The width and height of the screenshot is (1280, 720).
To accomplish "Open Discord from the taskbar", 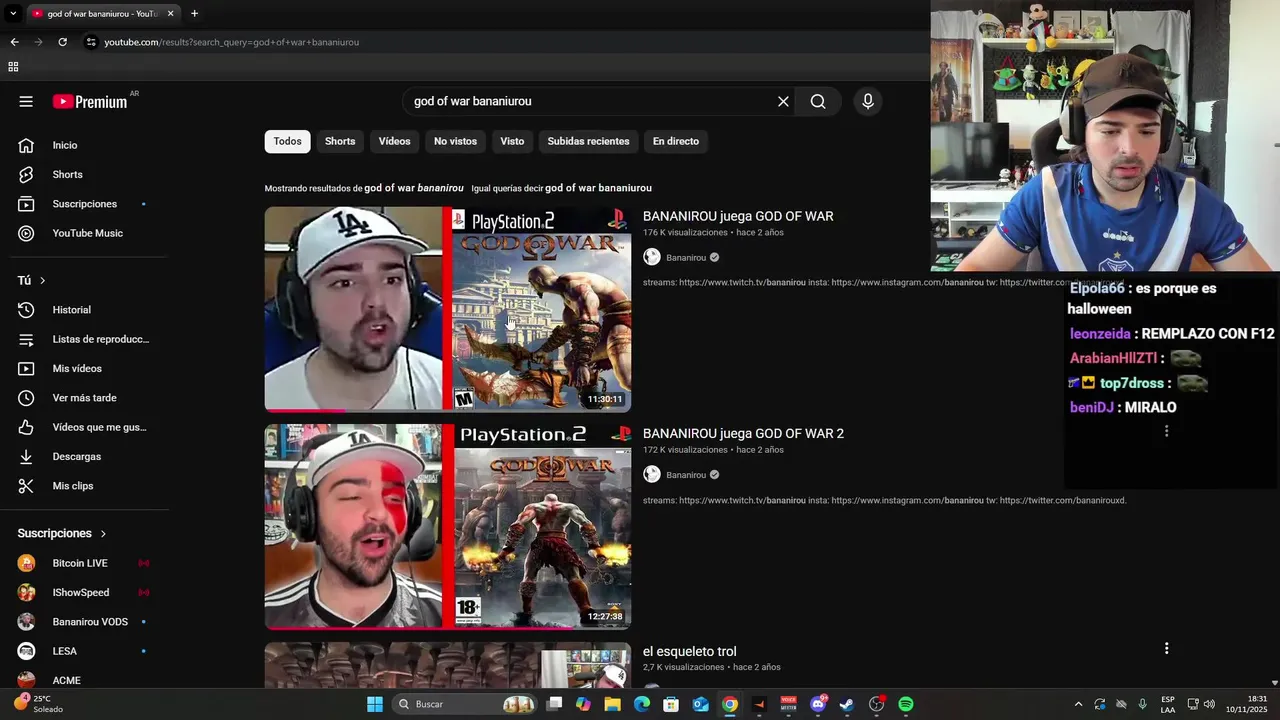I will click(818, 704).
